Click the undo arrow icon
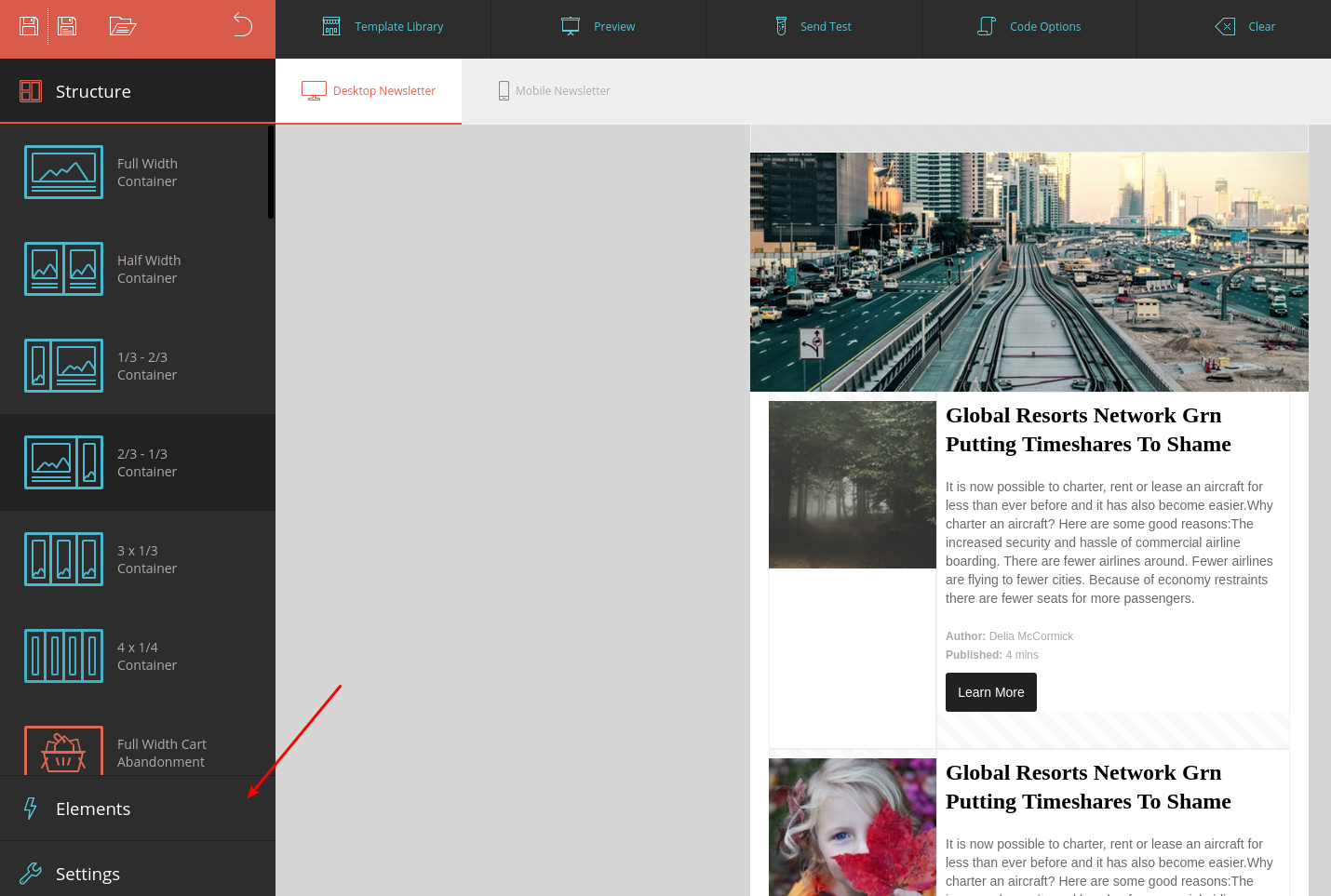 (243, 25)
